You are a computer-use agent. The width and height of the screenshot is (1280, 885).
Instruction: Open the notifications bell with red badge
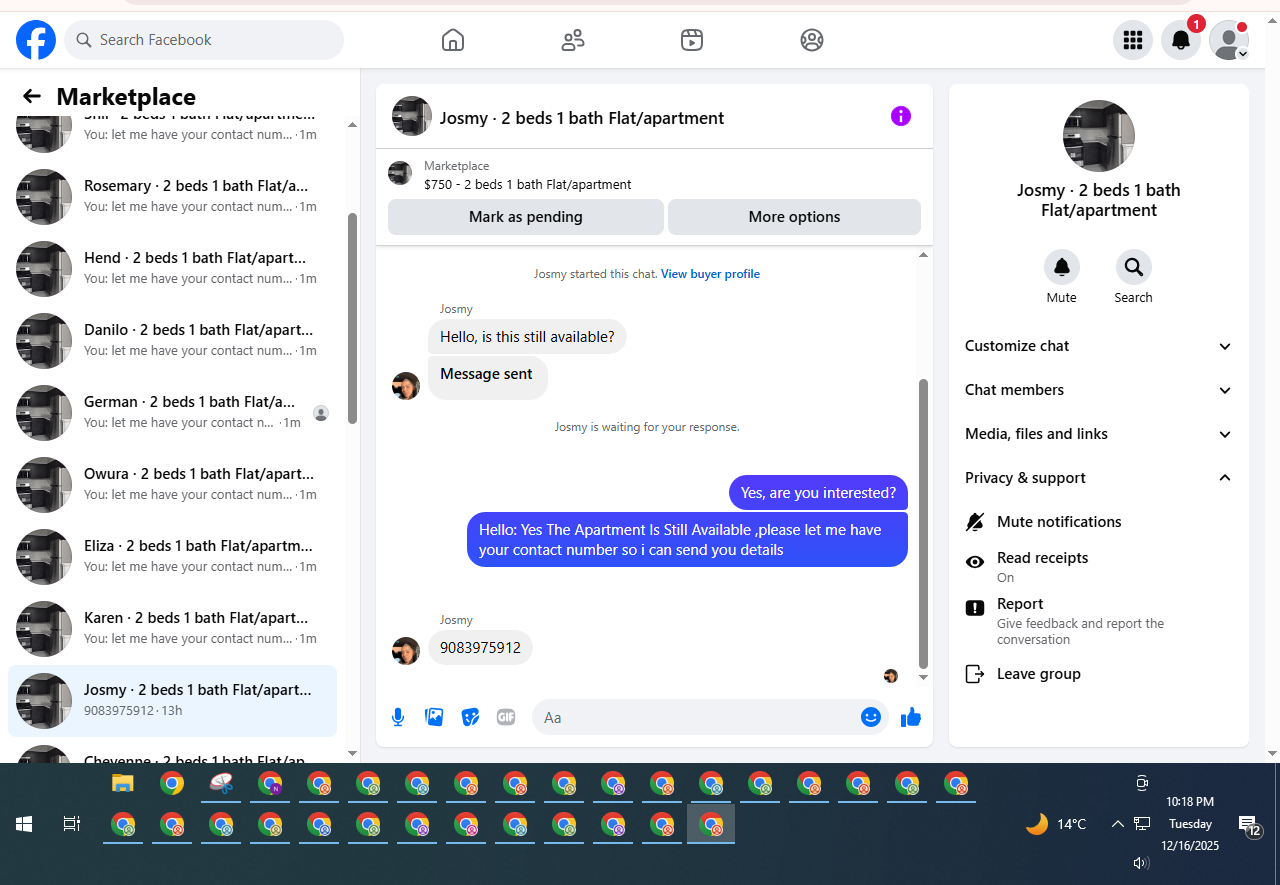1181,40
